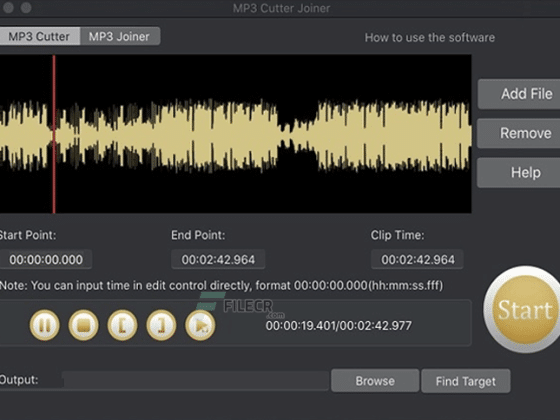The height and width of the screenshot is (420, 560).
Task: Click the Clip Time field
Action: click(418, 259)
